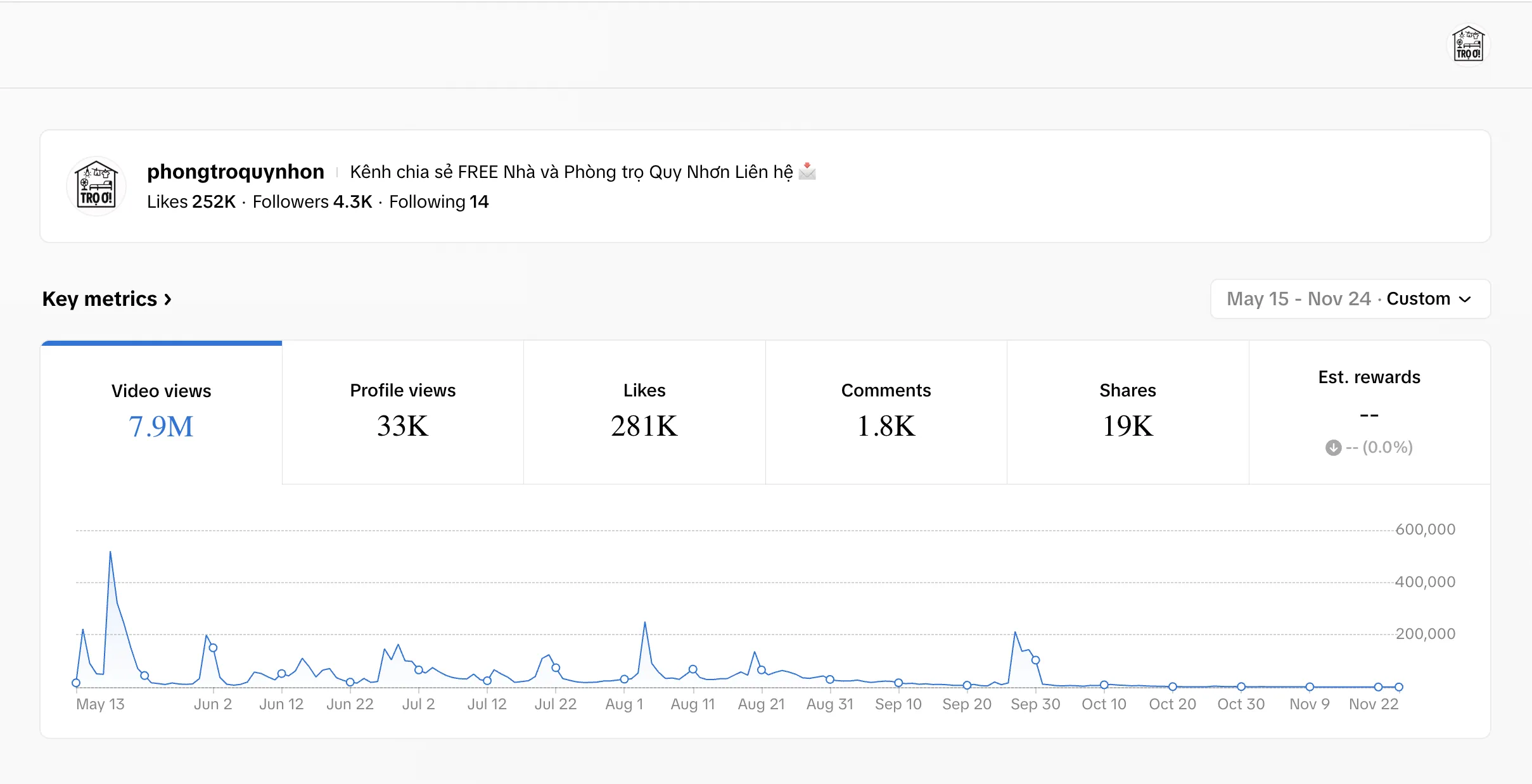Select the Shares metric tab
This screenshot has width=1532, height=784.
click(1128, 413)
